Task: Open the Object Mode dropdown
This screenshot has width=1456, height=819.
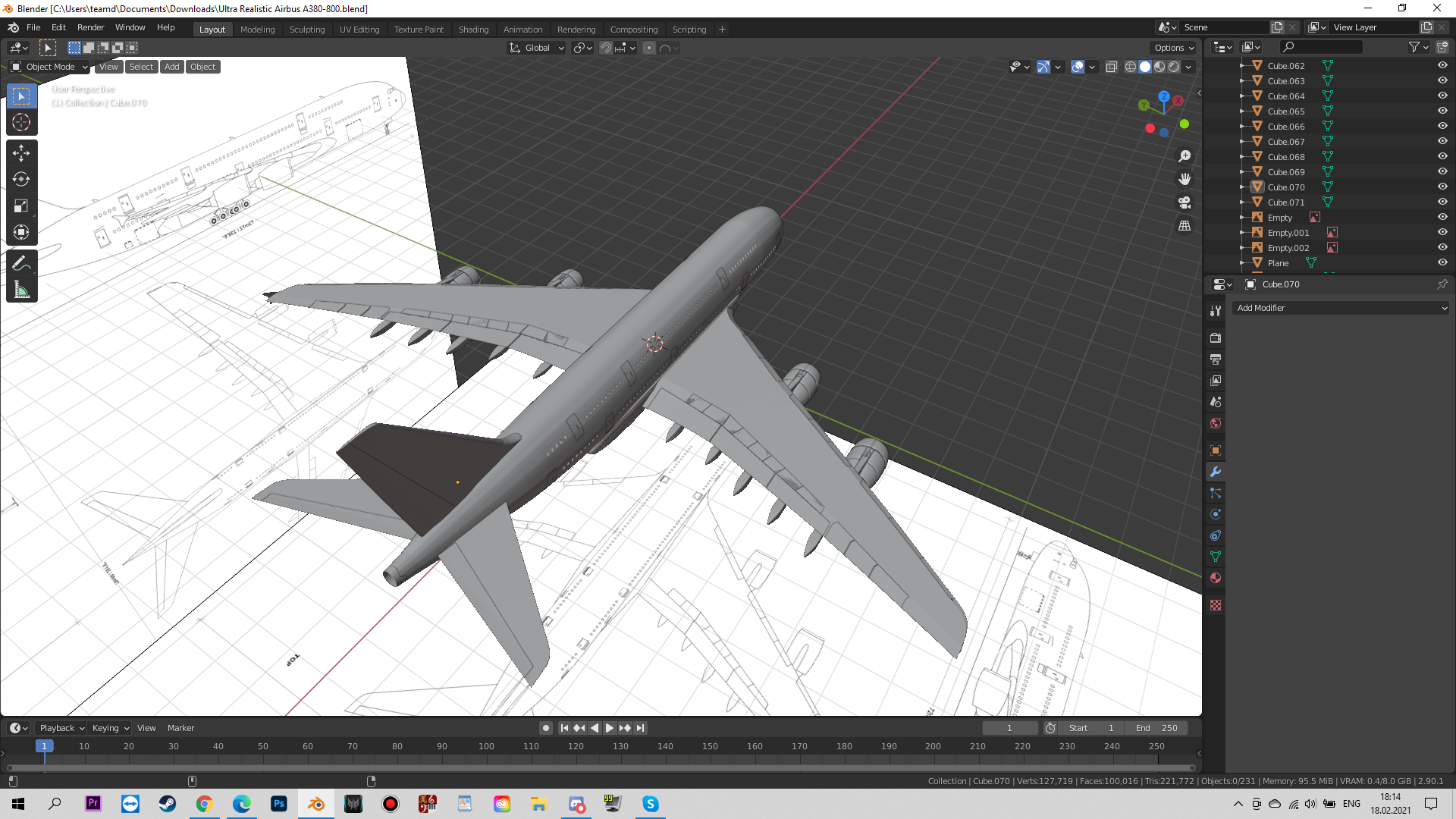Action: [x=48, y=67]
